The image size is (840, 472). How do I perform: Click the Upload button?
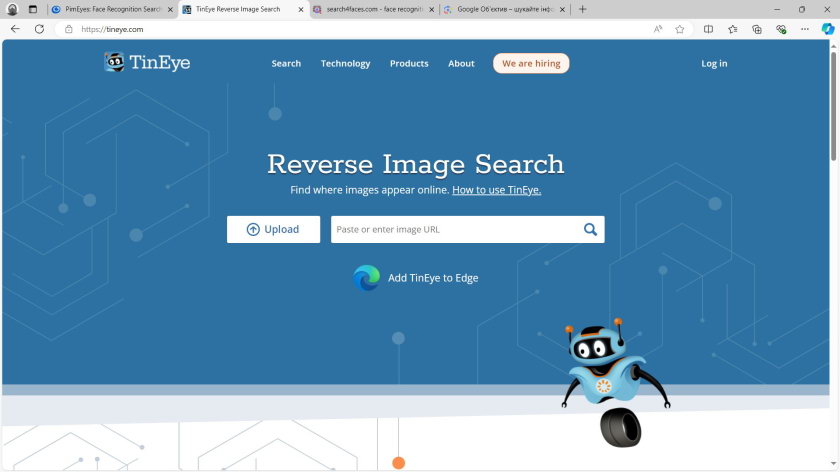coord(273,229)
